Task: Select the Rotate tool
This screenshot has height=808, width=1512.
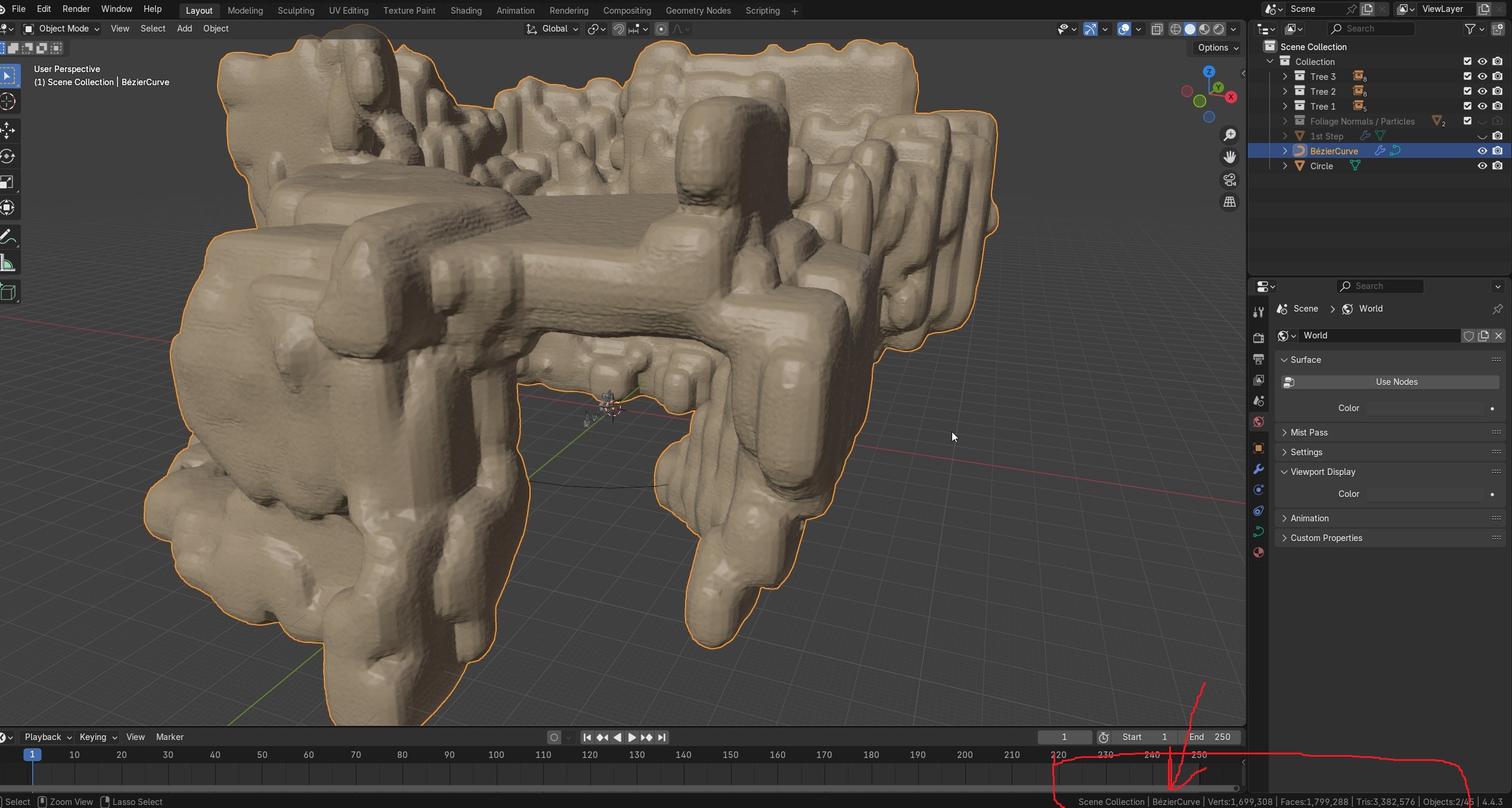Action: [x=8, y=157]
